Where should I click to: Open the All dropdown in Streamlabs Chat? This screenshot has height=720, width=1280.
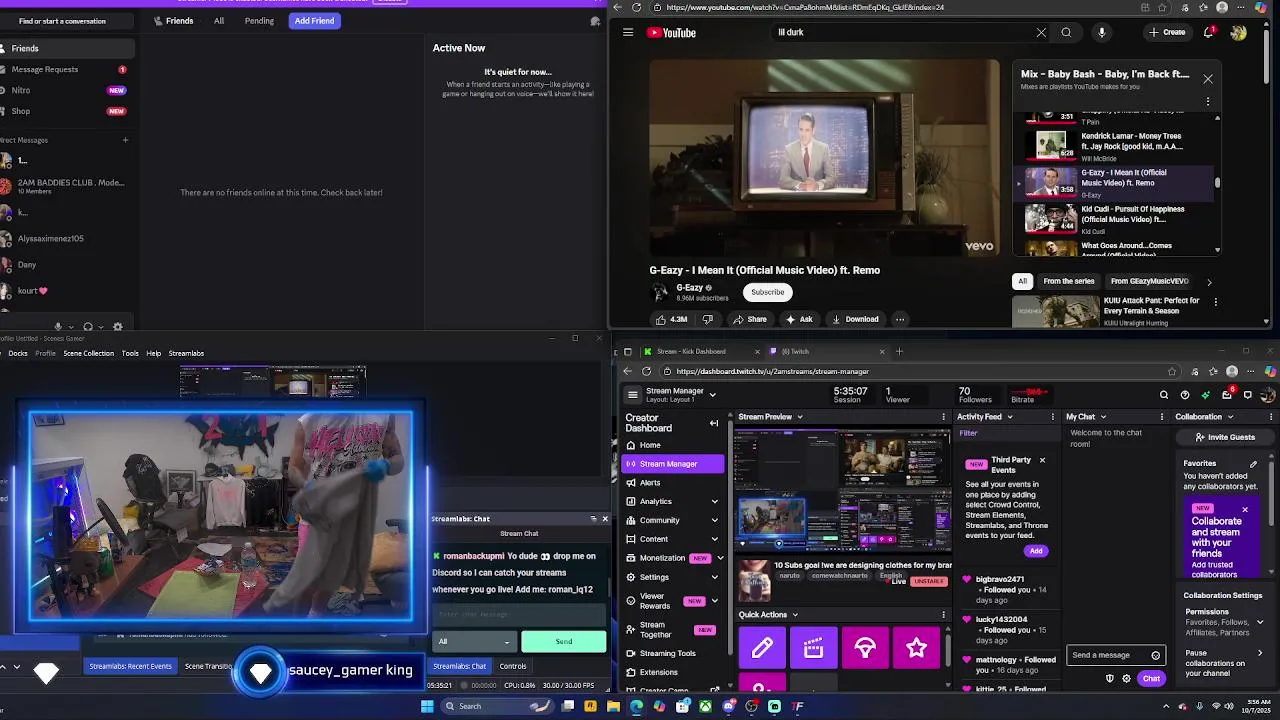click(474, 641)
